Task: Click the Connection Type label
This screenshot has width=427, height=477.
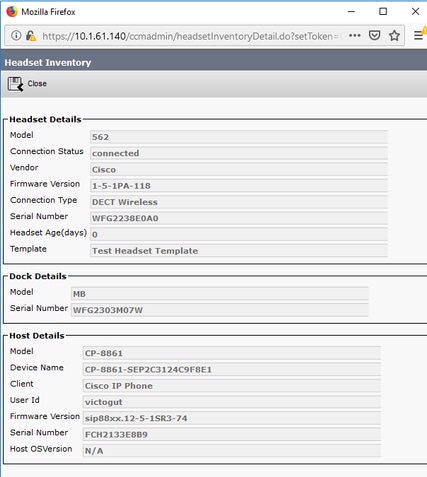Action: pyautogui.click(x=43, y=200)
